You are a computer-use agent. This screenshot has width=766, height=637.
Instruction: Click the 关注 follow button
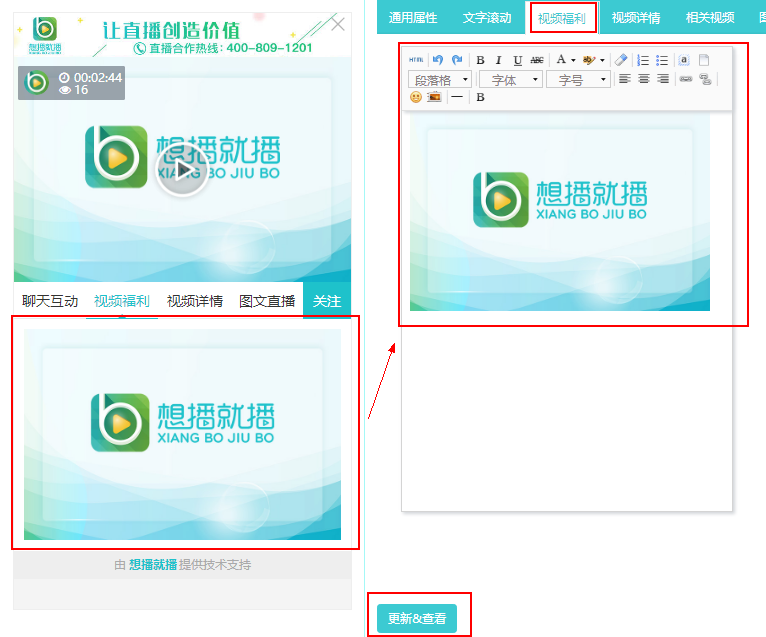click(327, 300)
